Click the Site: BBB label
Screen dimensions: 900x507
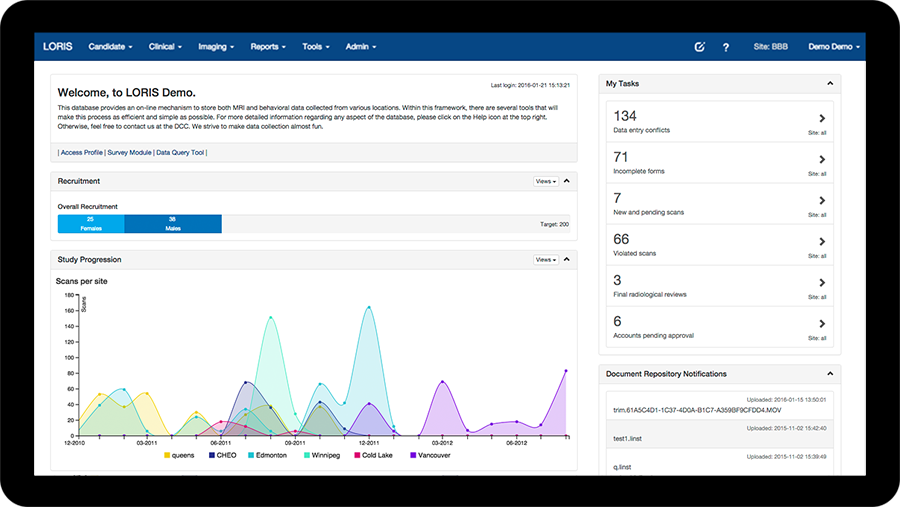[x=771, y=47]
